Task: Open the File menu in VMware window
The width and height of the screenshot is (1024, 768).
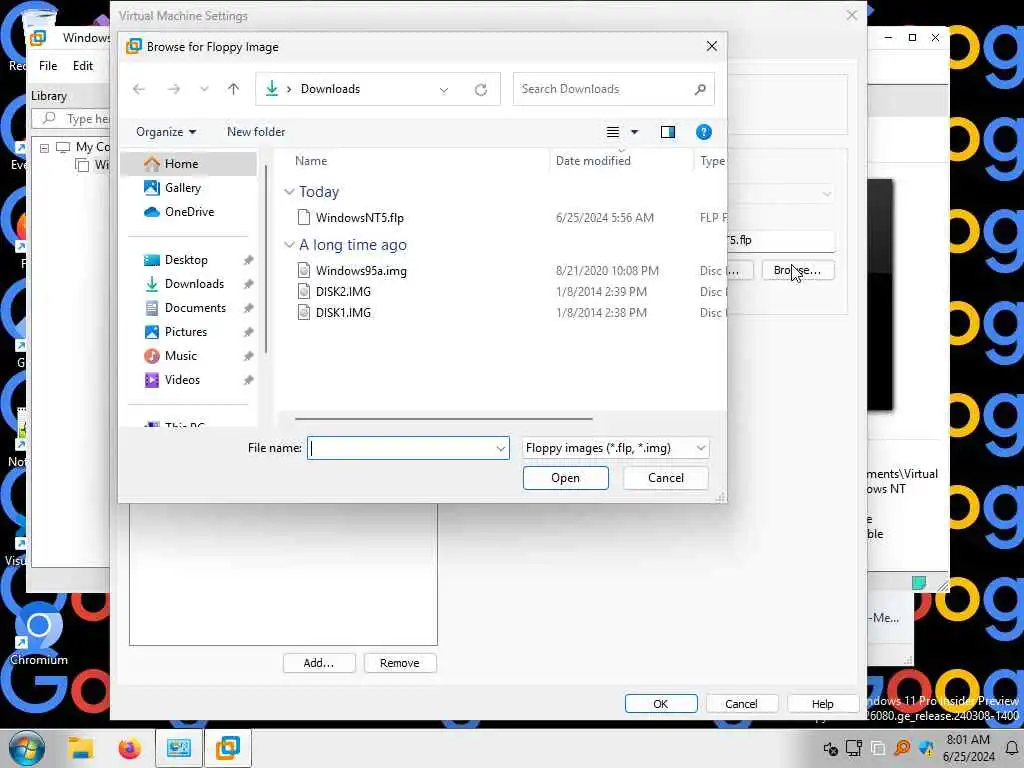Action: click(48, 66)
